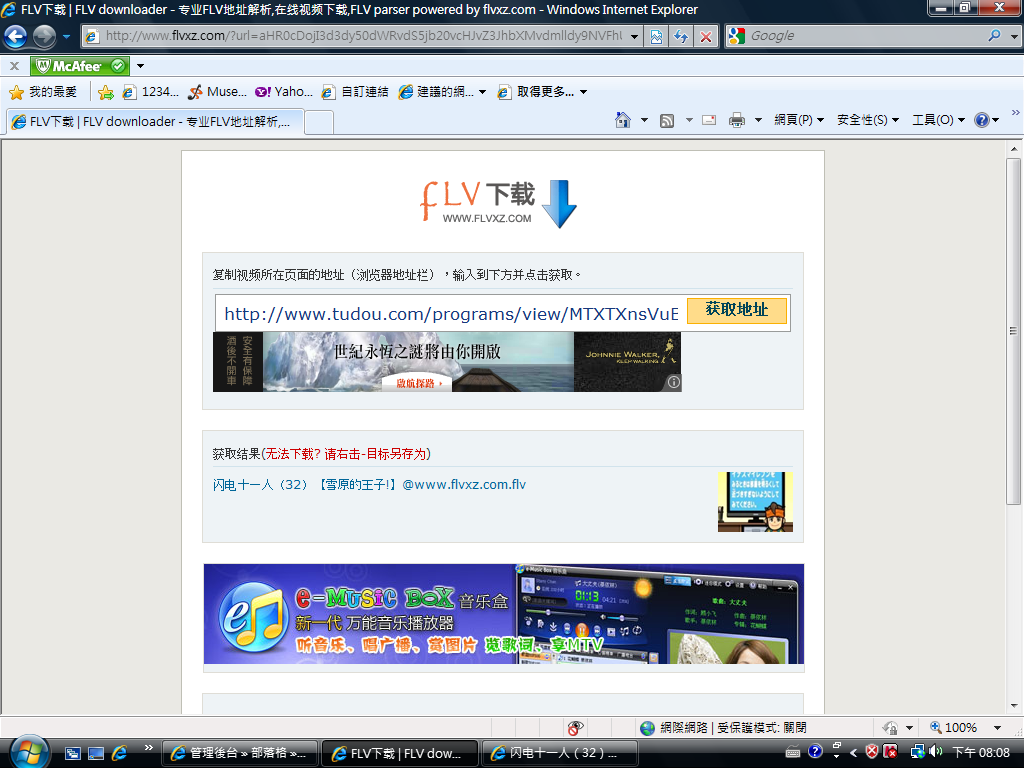Refresh the page with the refresh icon

pos(680,37)
